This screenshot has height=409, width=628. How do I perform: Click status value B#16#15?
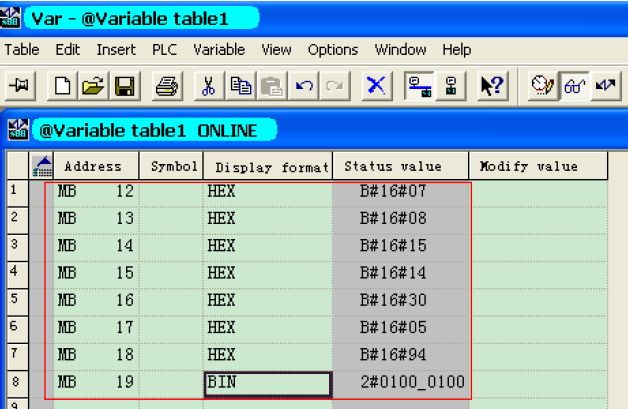[x=401, y=246]
